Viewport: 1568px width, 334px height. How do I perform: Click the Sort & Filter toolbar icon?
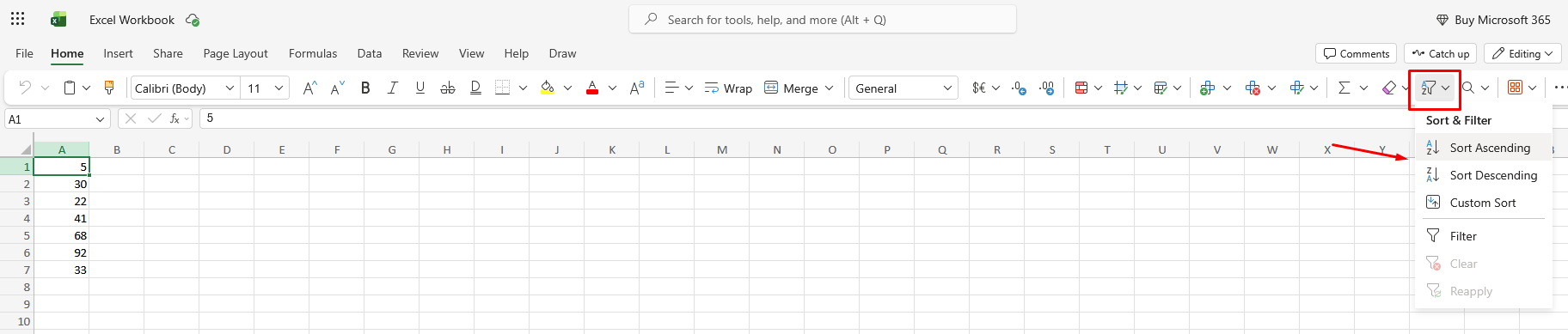(1429, 88)
